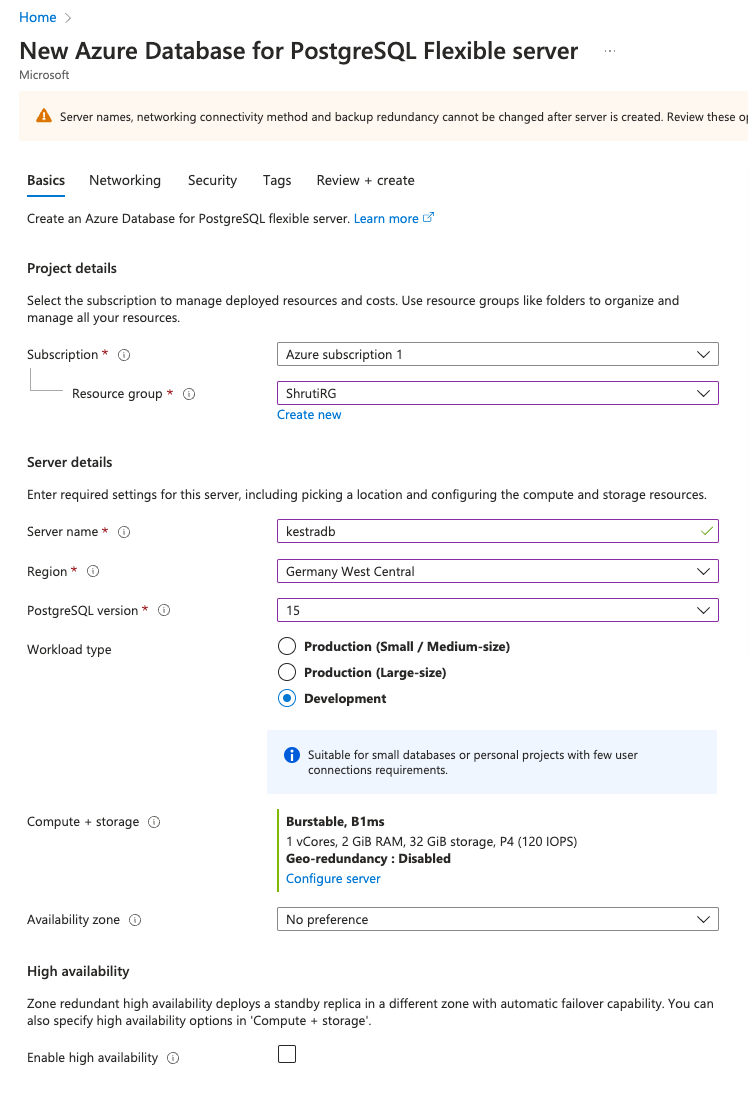Click the Compute + storage info icon
This screenshot has width=748, height=1095.
pos(153,821)
